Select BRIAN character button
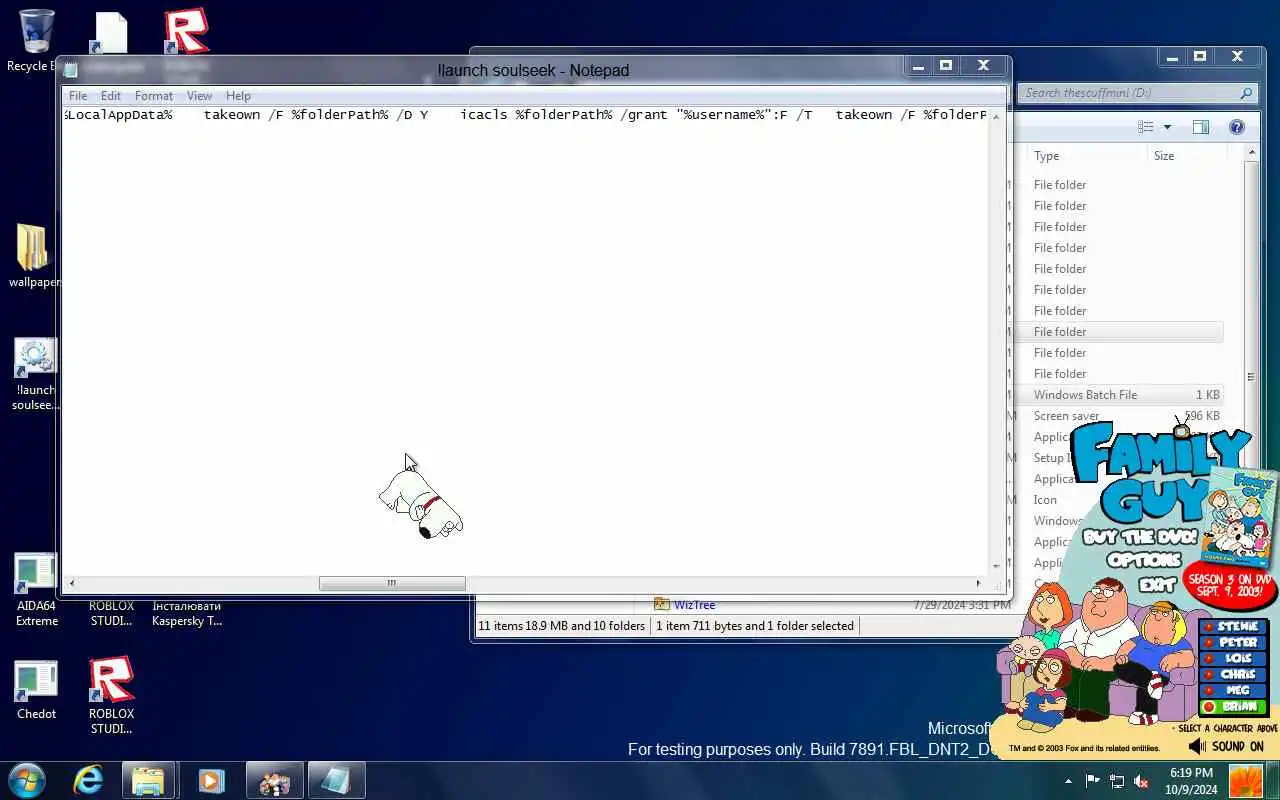The height and width of the screenshot is (800, 1280). point(1233,707)
